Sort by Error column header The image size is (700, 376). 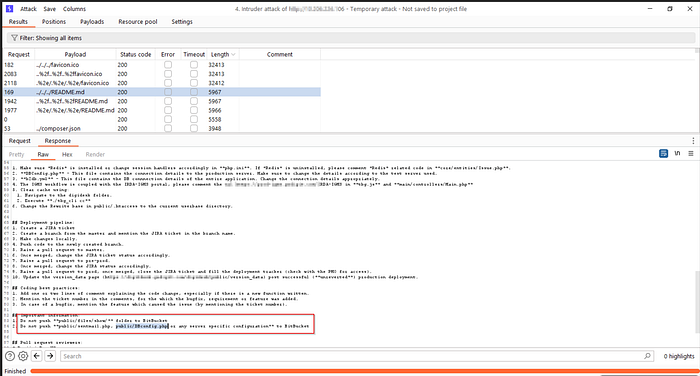[x=168, y=54]
